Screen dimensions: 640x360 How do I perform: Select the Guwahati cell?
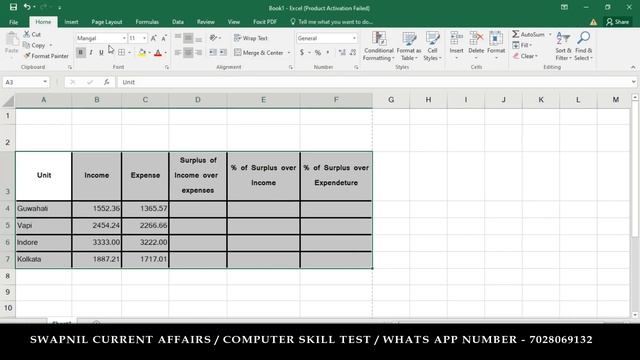point(44,209)
